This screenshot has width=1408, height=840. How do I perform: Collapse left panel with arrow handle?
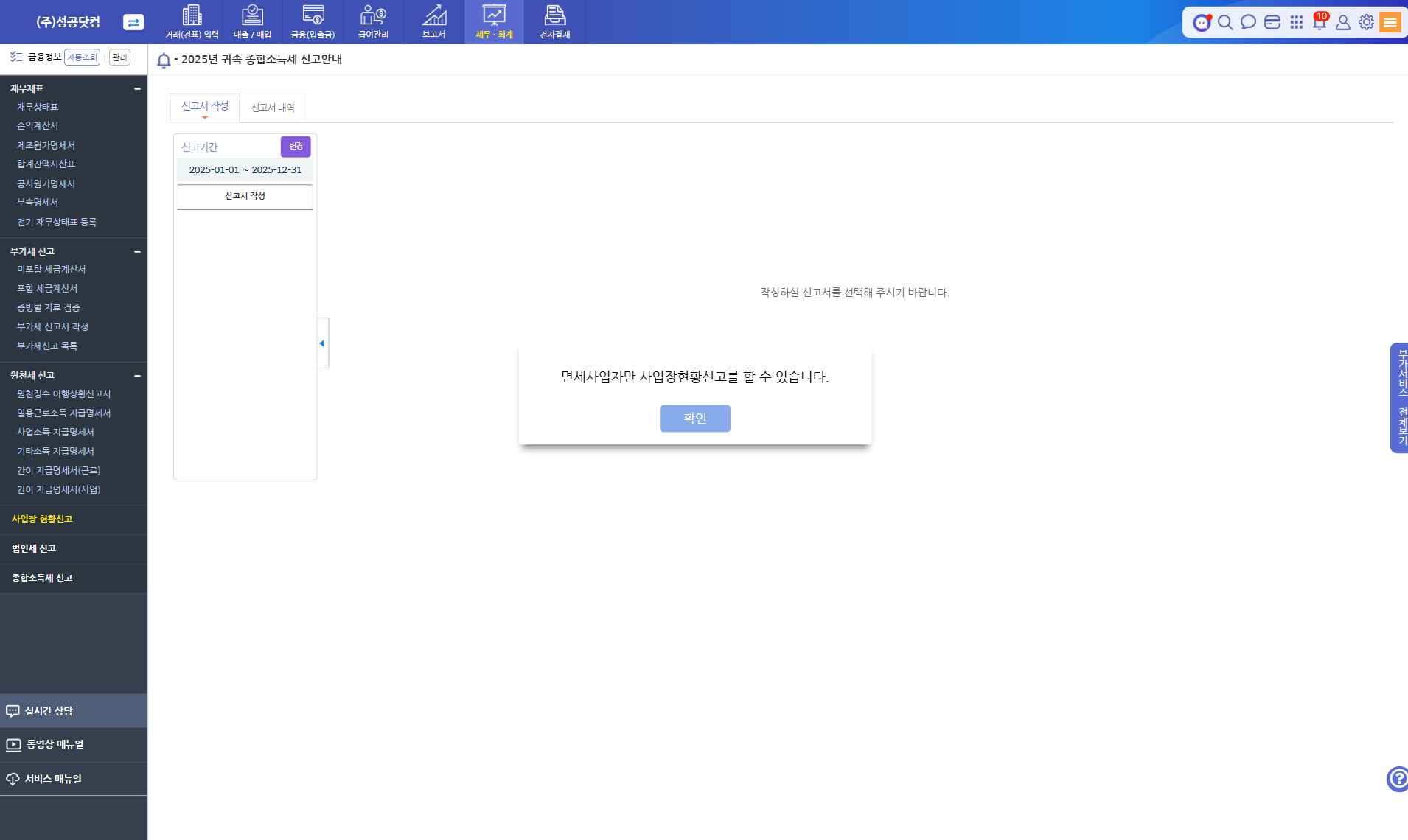[323, 343]
